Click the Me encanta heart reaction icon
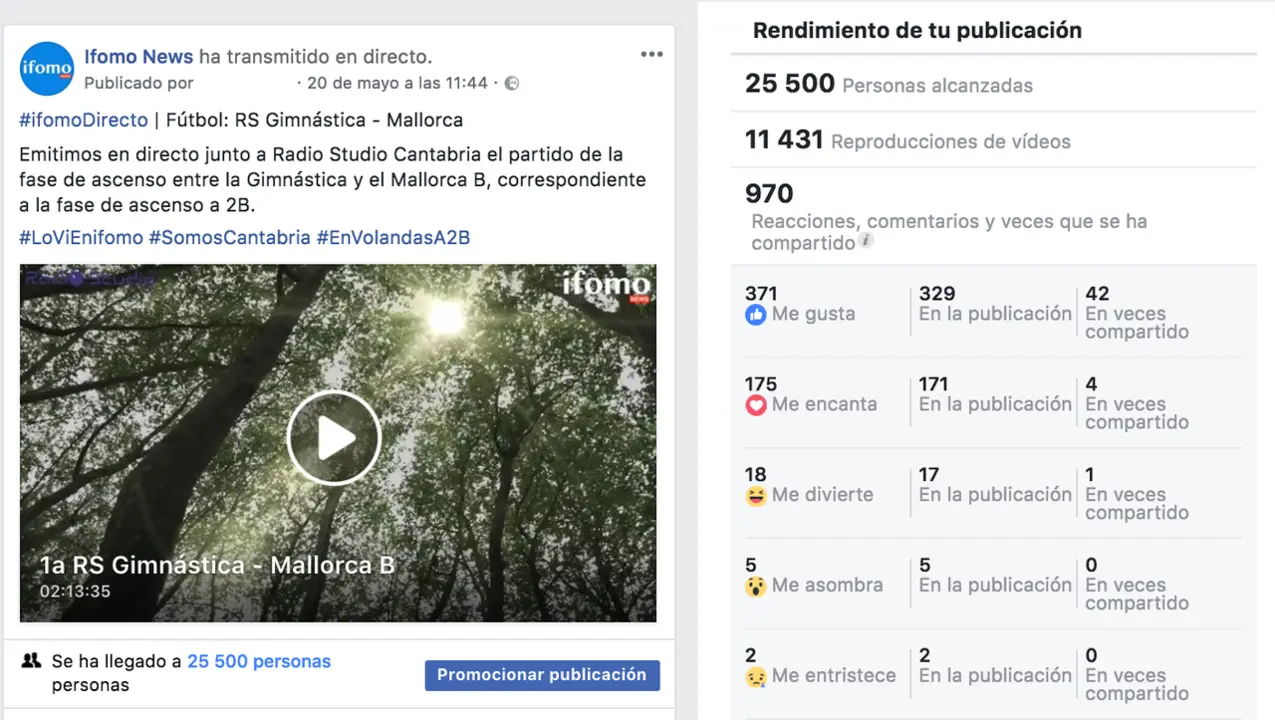1275x720 pixels. click(756, 405)
